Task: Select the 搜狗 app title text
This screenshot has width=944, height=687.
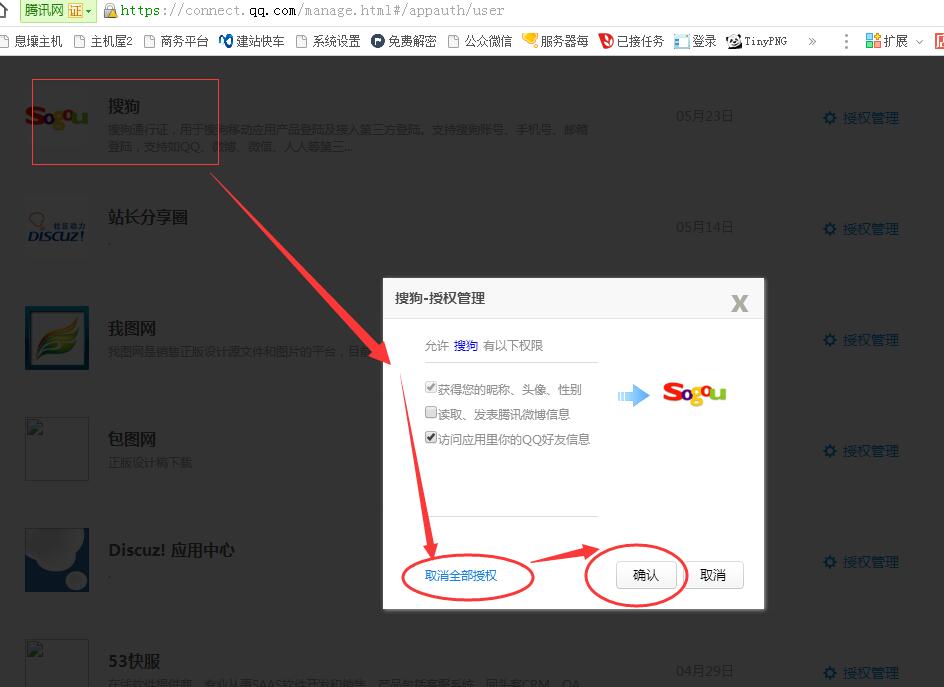Action: [x=124, y=107]
